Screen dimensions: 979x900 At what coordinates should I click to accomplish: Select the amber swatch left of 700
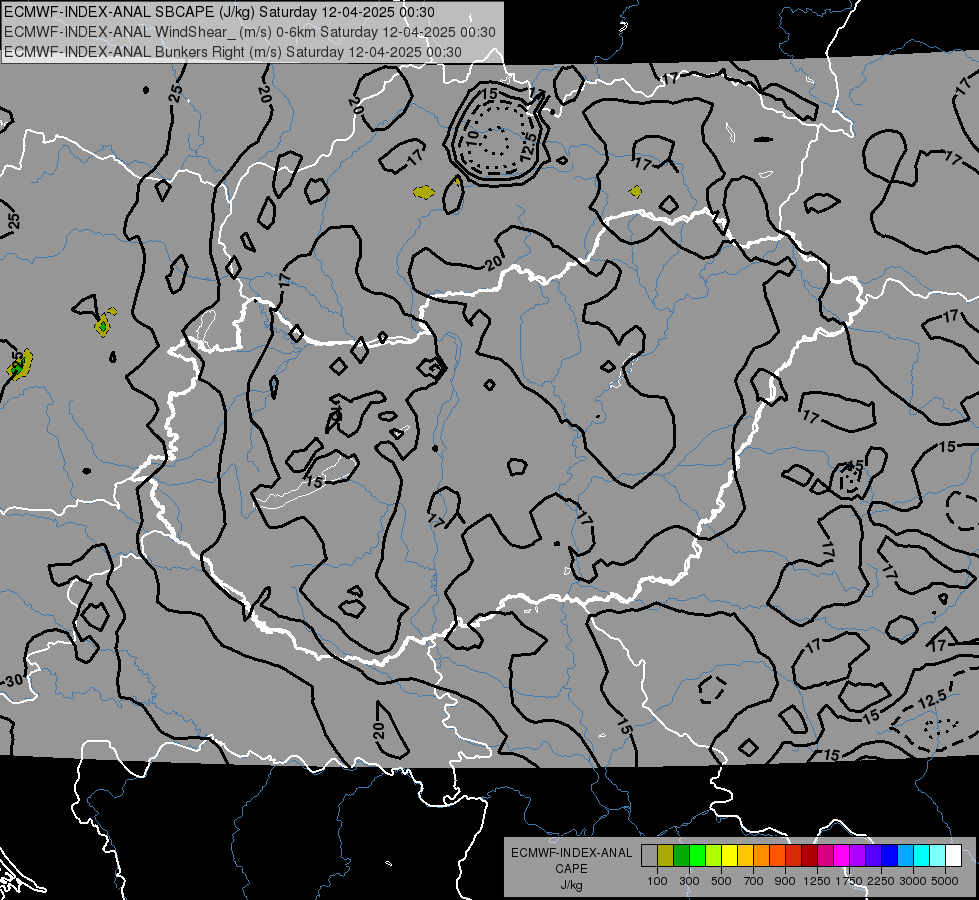[745, 855]
